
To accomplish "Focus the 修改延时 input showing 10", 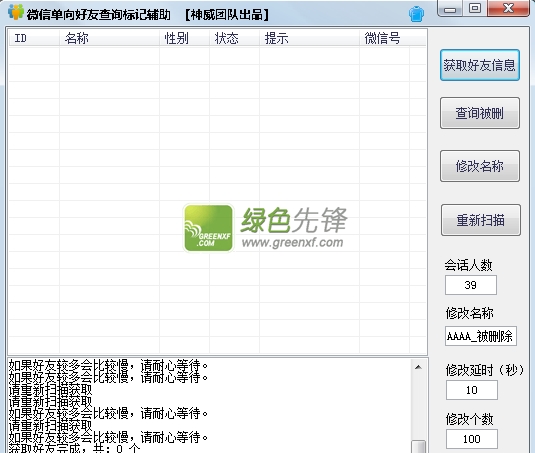I will [472, 390].
